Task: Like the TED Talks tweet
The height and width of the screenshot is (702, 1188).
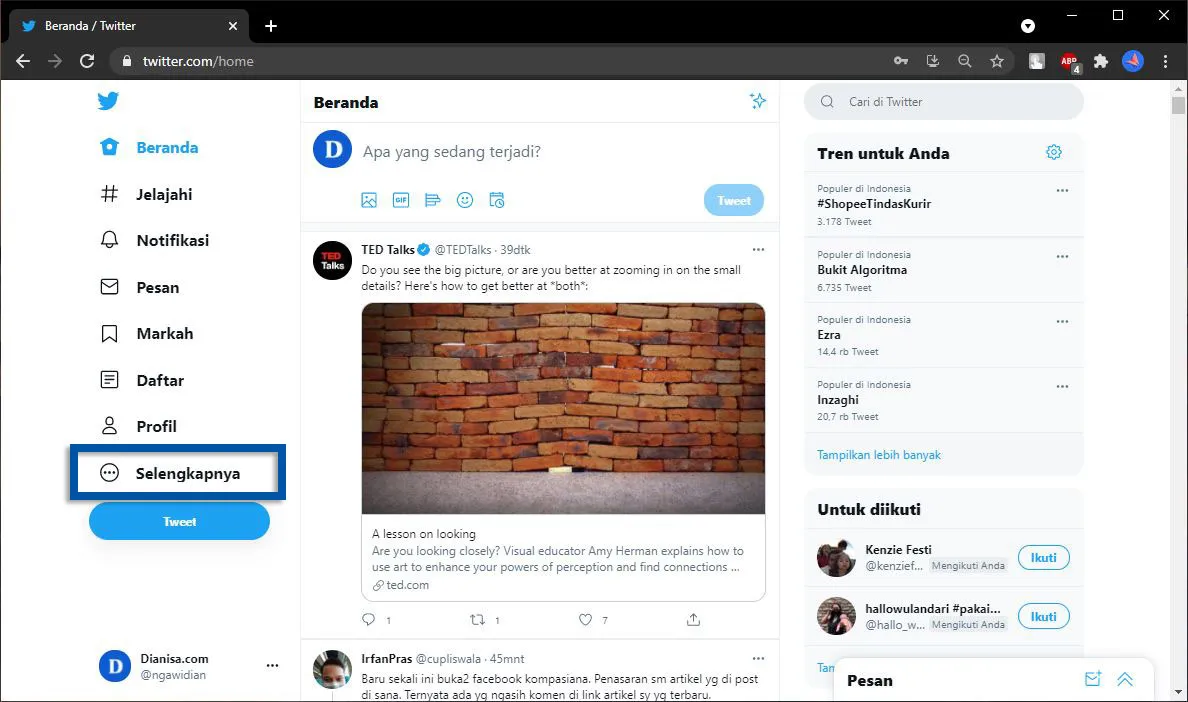Action: [x=586, y=620]
